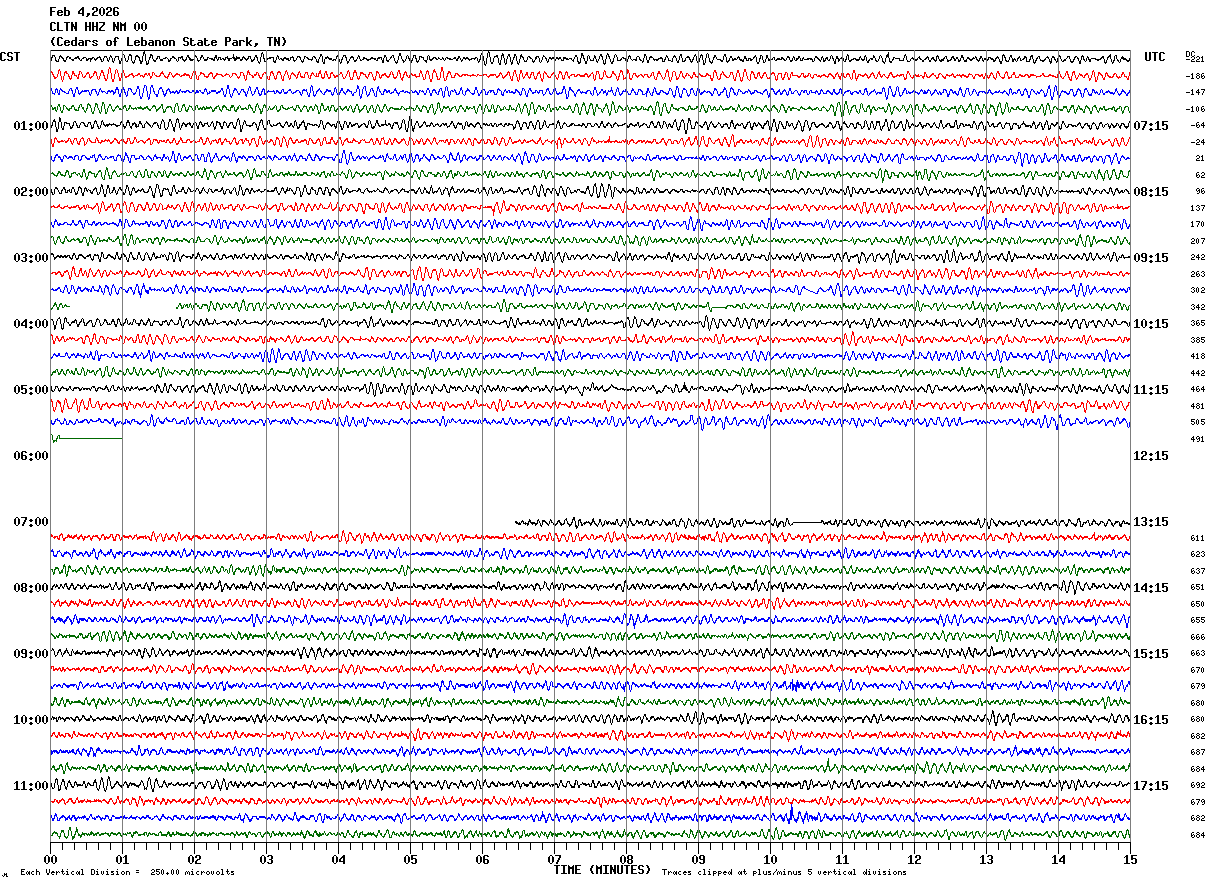The width and height of the screenshot is (1210, 886).
Task: Click the "06:00" CST time label
Action: [x=30, y=456]
